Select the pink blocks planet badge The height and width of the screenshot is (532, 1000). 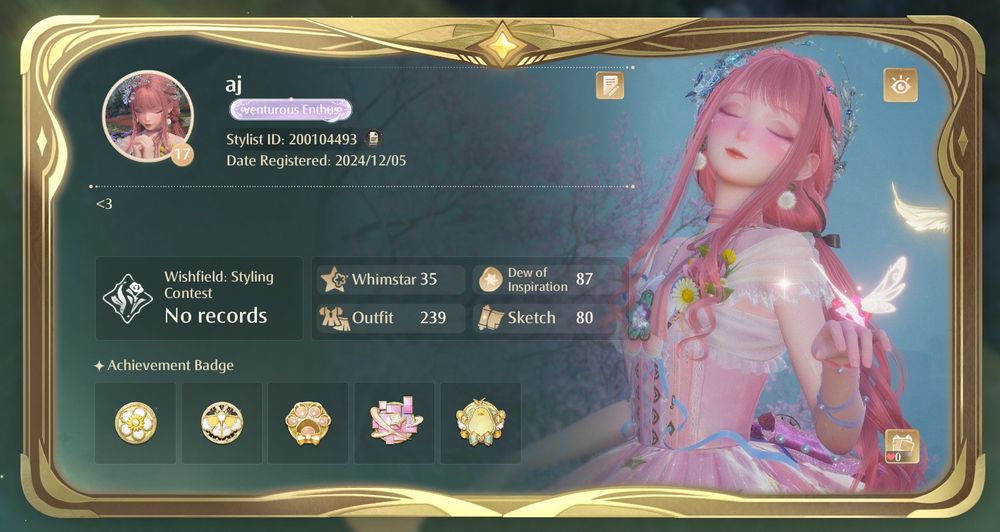coord(394,423)
